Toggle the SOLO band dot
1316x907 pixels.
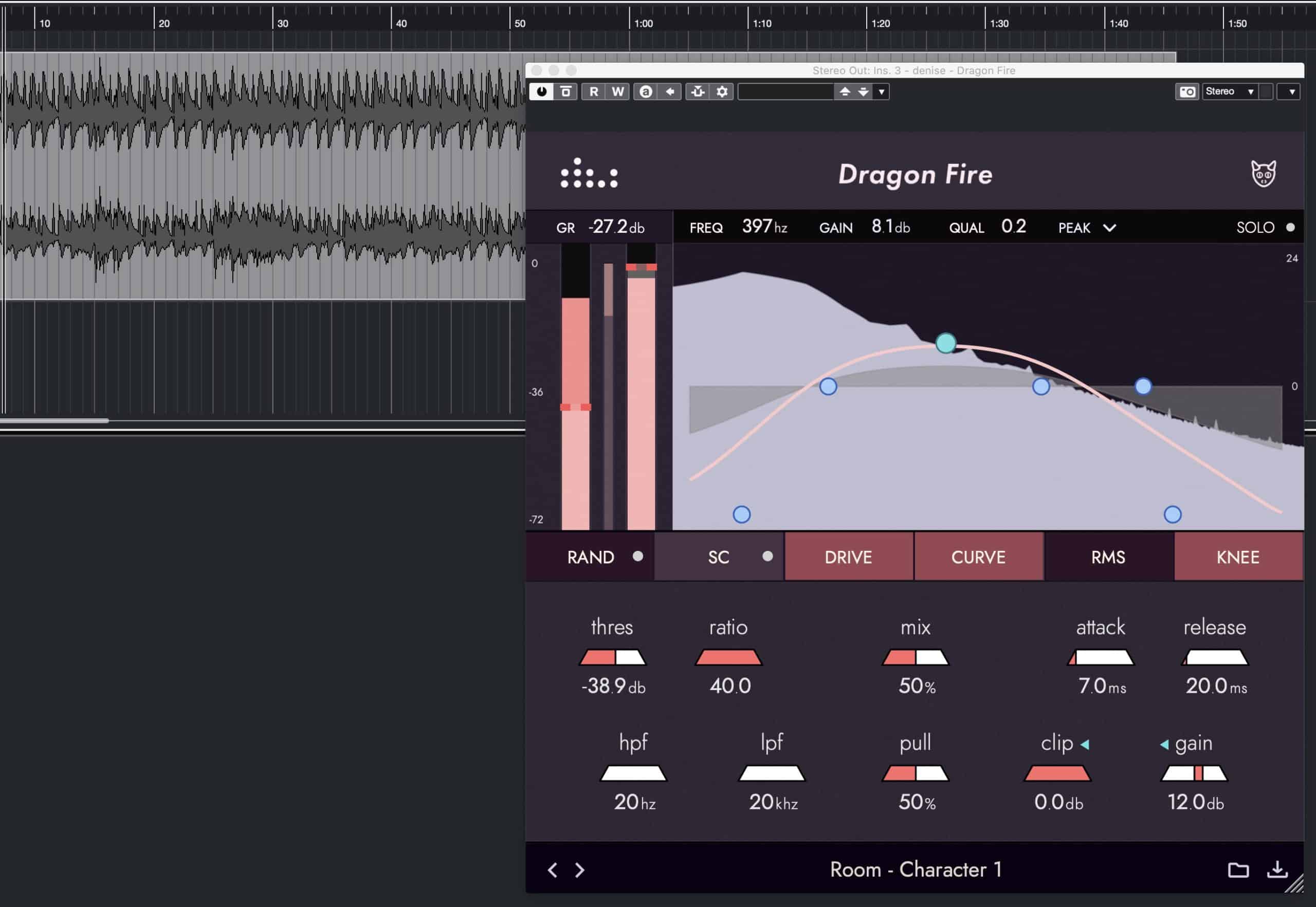click(1290, 227)
